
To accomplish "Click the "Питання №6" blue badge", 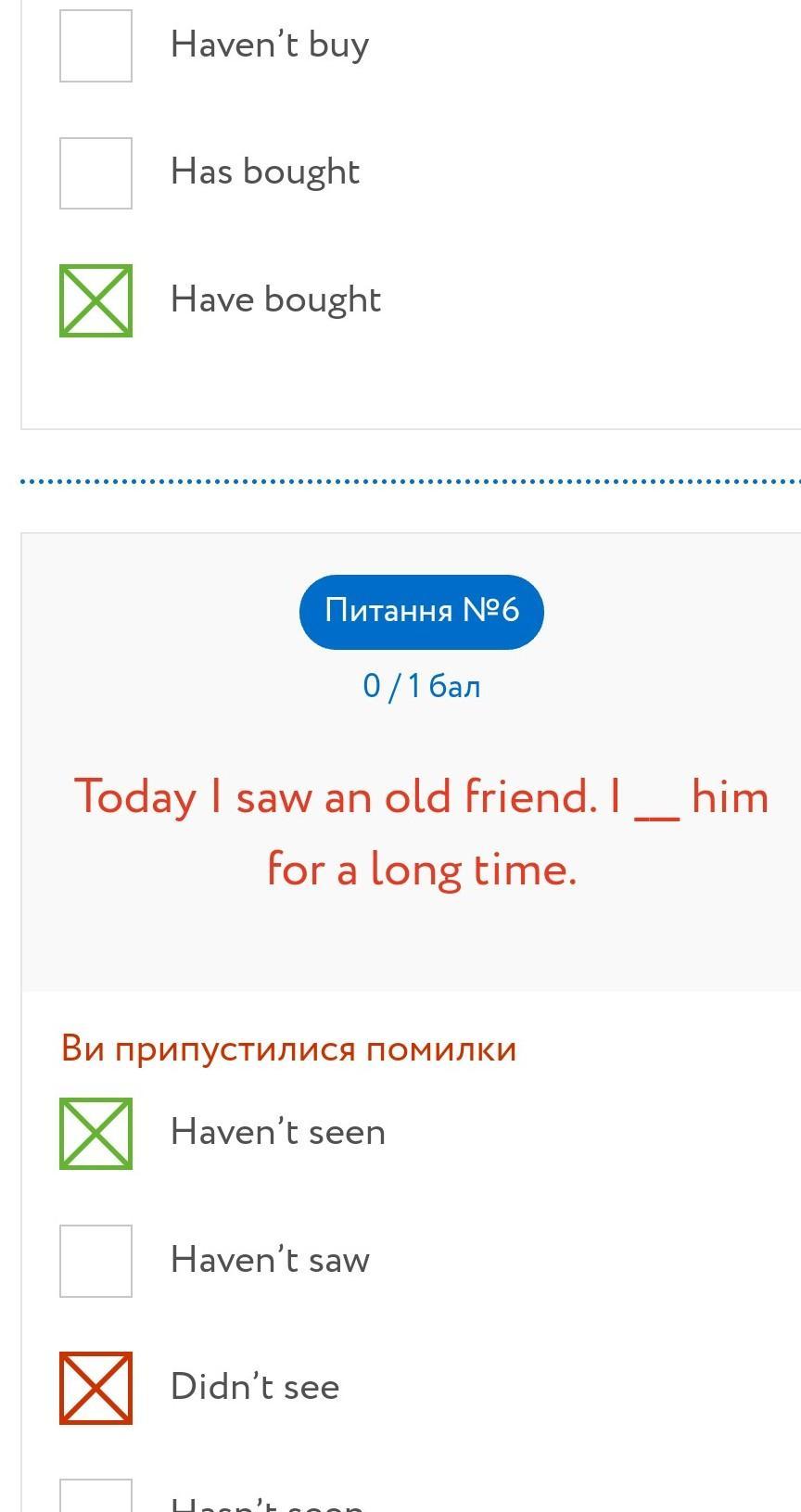I will click(x=422, y=611).
